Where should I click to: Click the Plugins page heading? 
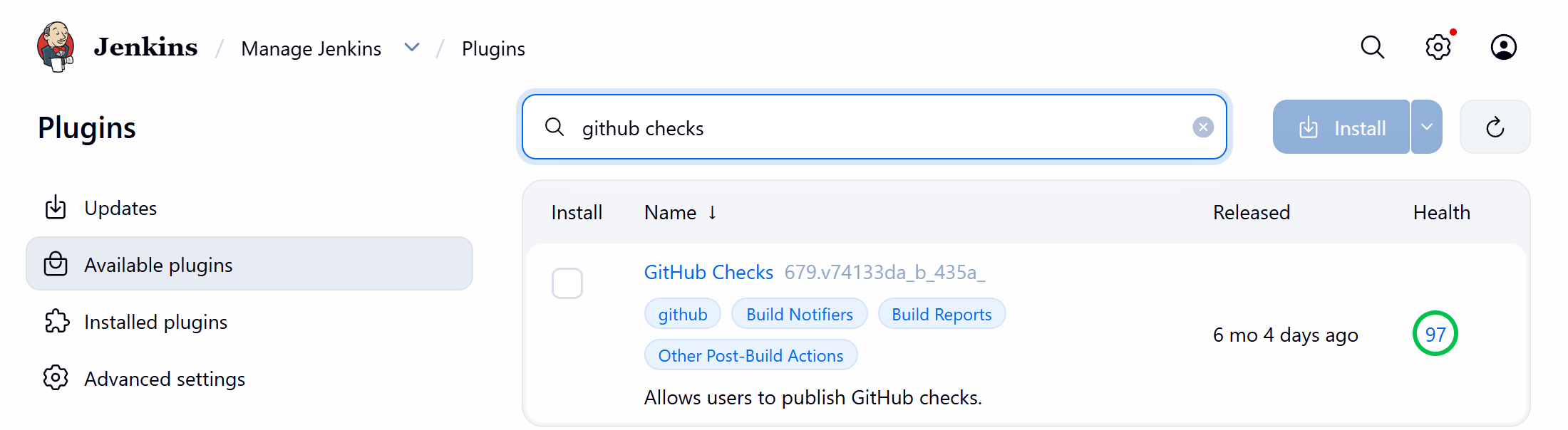tap(86, 128)
